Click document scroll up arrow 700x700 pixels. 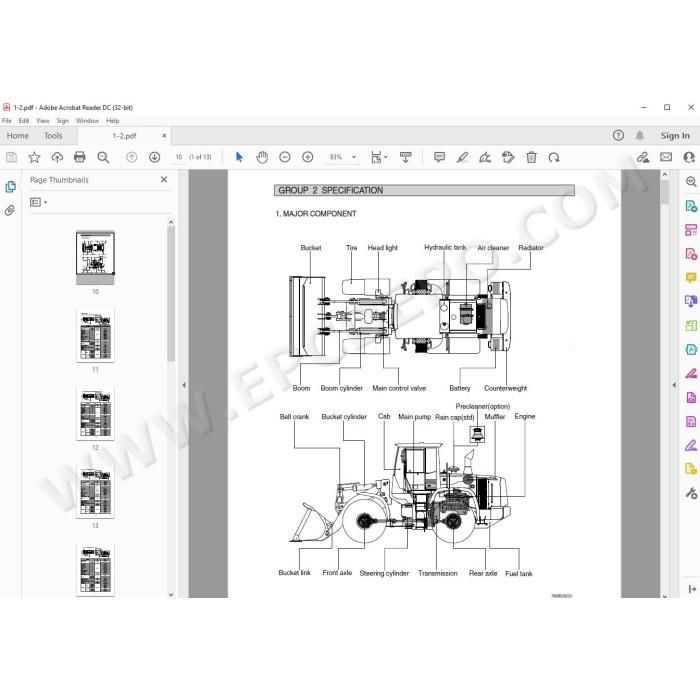click(665, 175)
